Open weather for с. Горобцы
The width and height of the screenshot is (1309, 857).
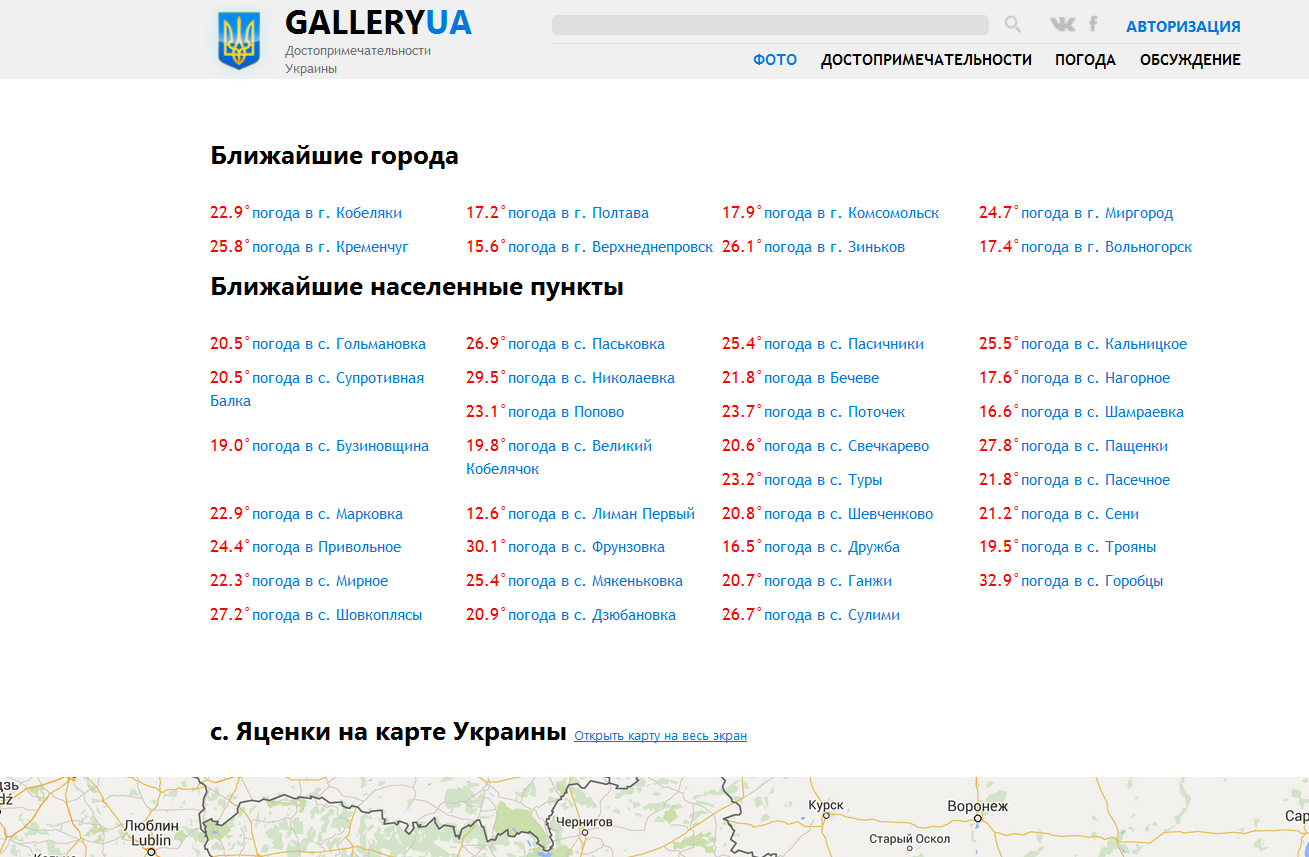point(1092,581)
